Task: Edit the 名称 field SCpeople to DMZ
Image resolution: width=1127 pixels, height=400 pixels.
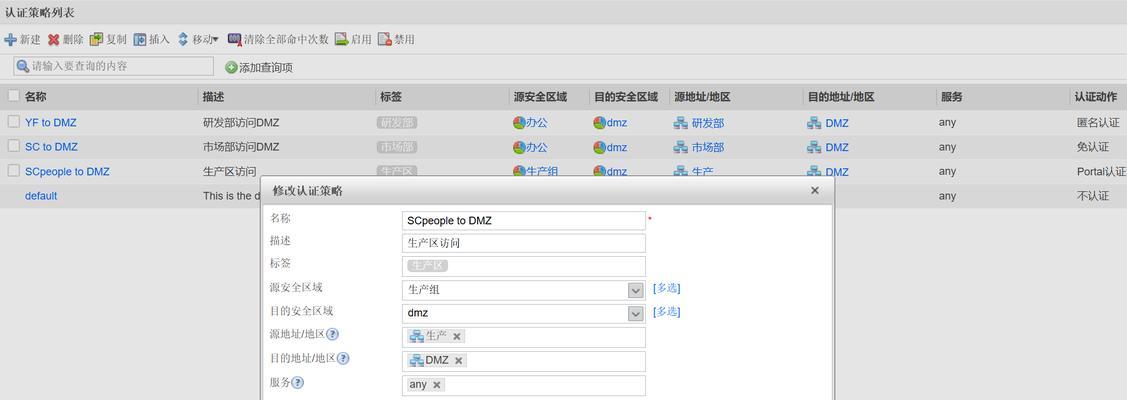Action: [523, 220]
